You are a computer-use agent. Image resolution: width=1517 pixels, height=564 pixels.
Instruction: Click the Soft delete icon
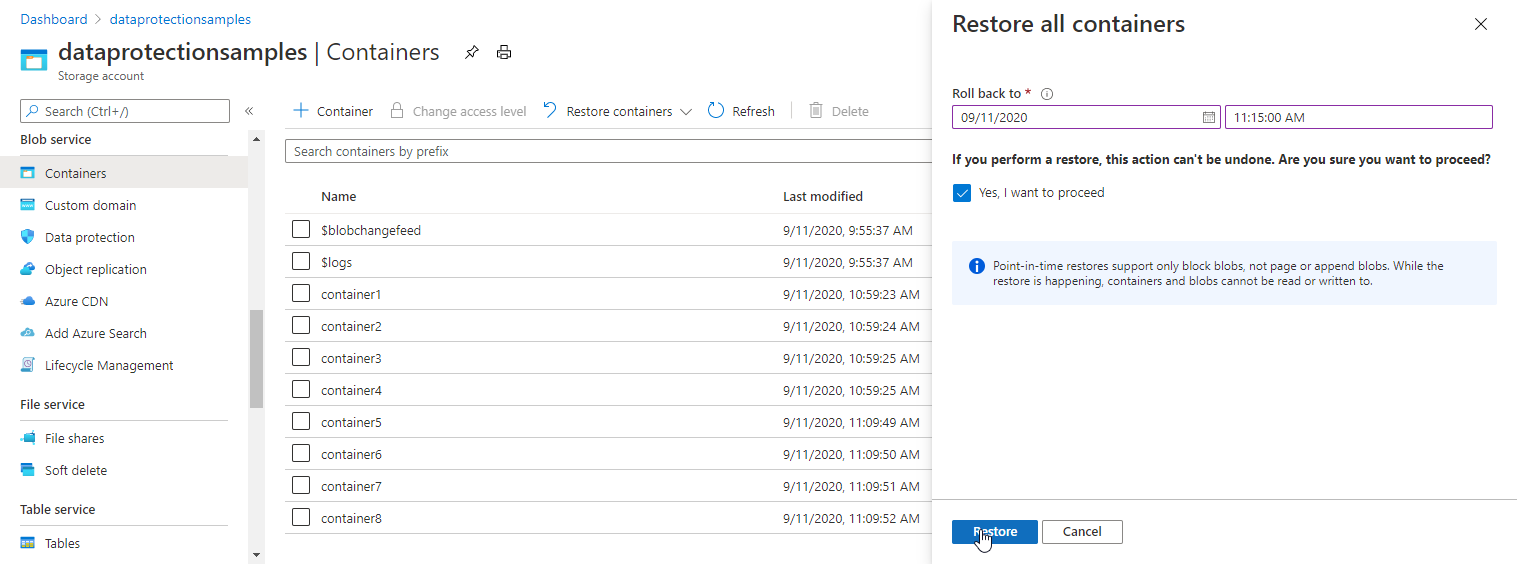click(x=28, y=470)
